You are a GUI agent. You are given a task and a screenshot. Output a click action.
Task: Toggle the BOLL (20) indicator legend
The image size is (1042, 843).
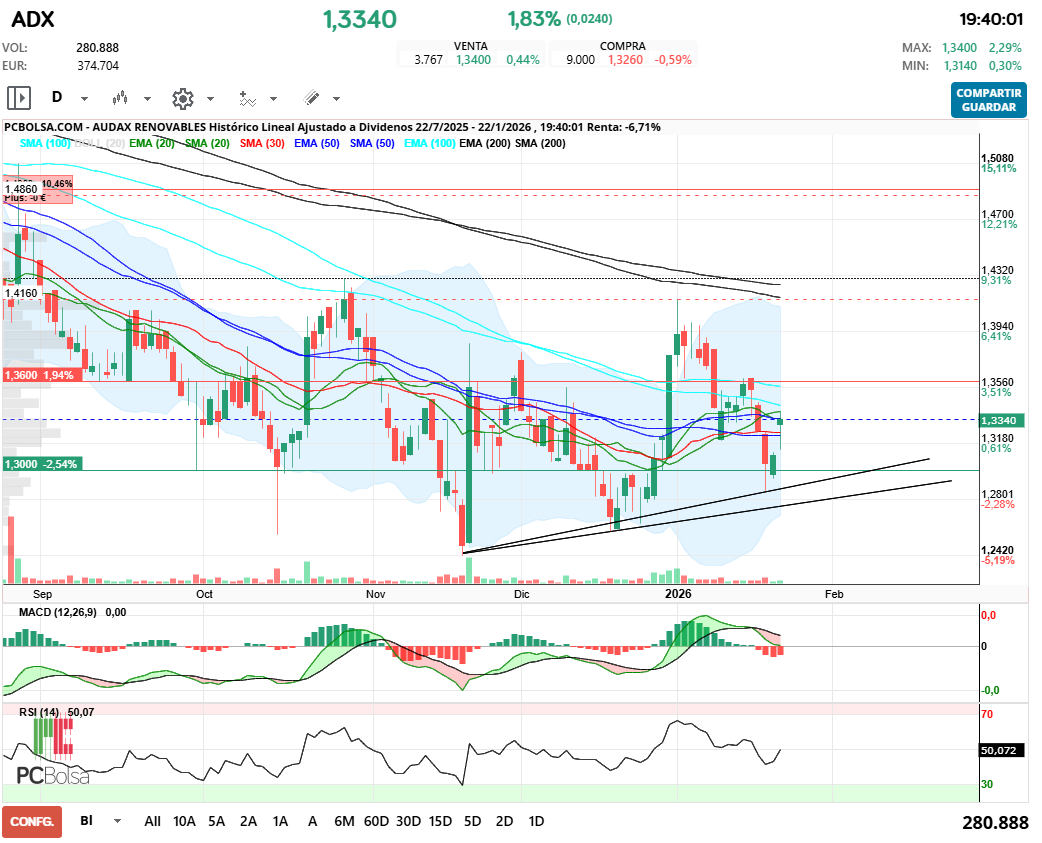(x=100, y=144)
